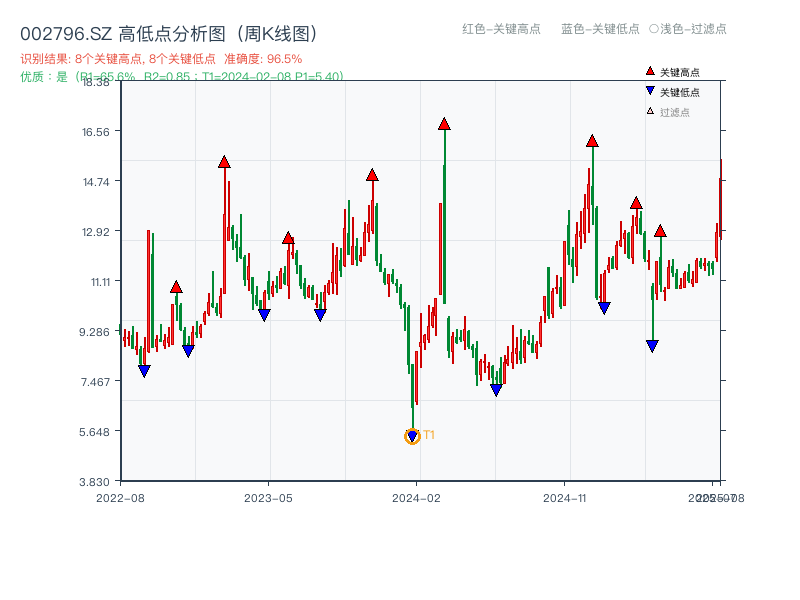The image size is (800, 600).
Task: Select the highest red triangle marker near 16.56
Action: [x=443, y=123]
